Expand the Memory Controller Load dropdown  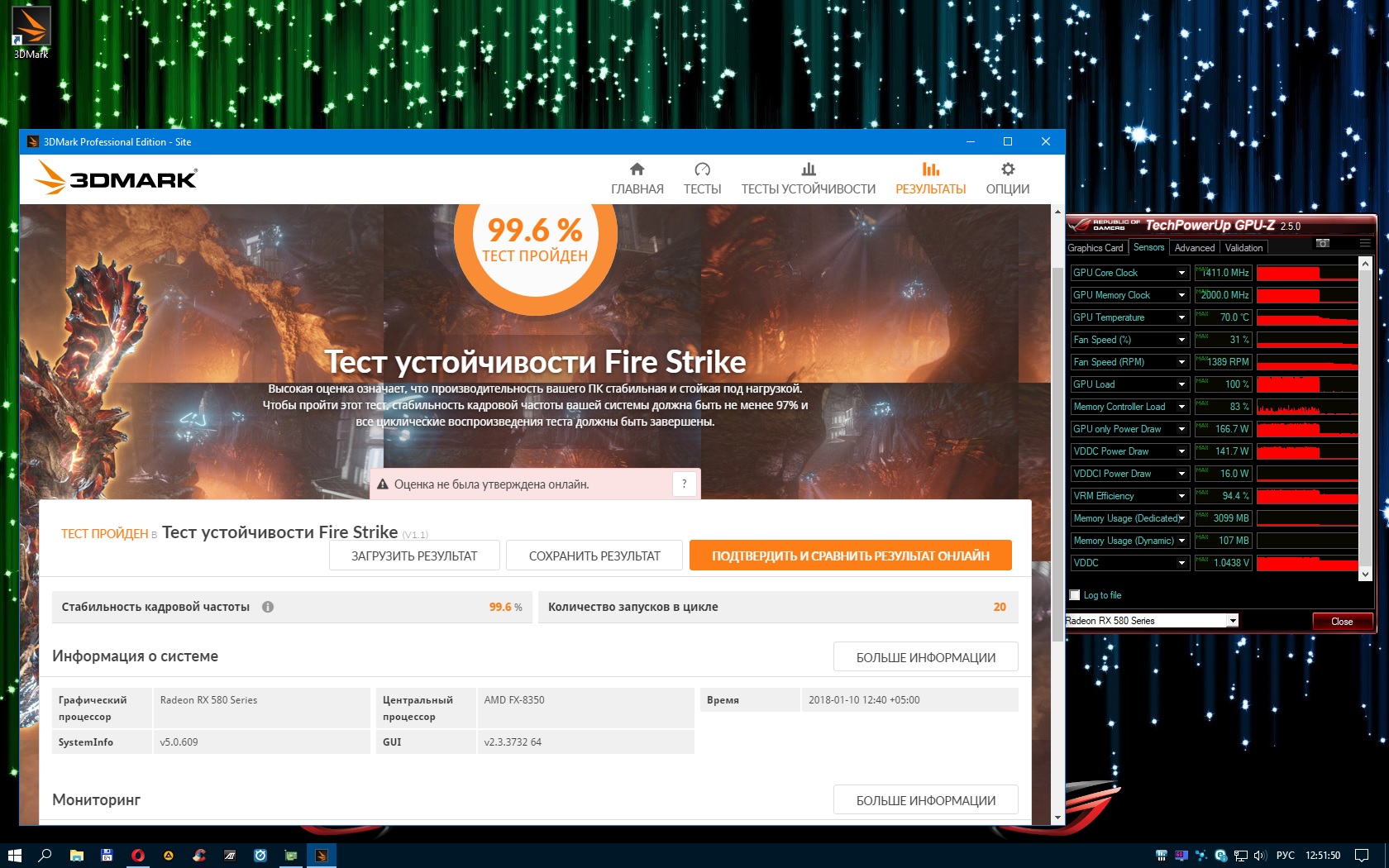pos(1181,407)
